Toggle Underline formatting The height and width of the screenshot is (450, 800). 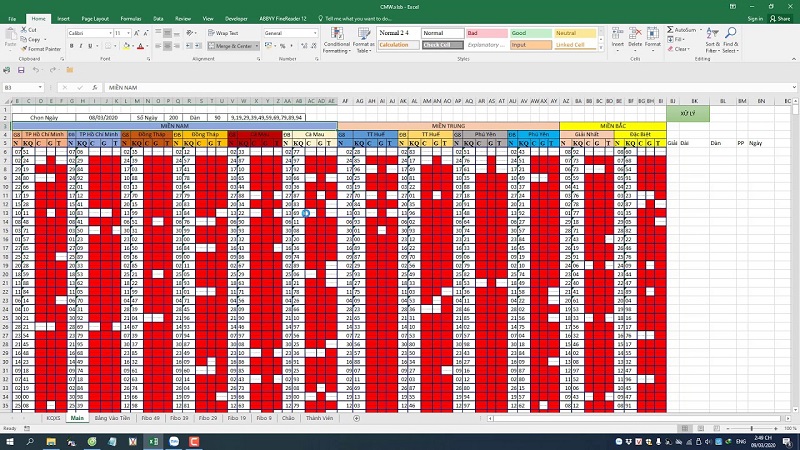(x=90, y=46)
